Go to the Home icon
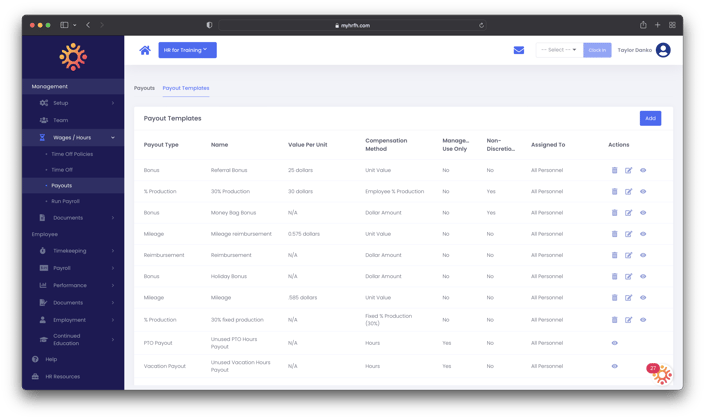The image size is (705, 419). coord(145,50)
